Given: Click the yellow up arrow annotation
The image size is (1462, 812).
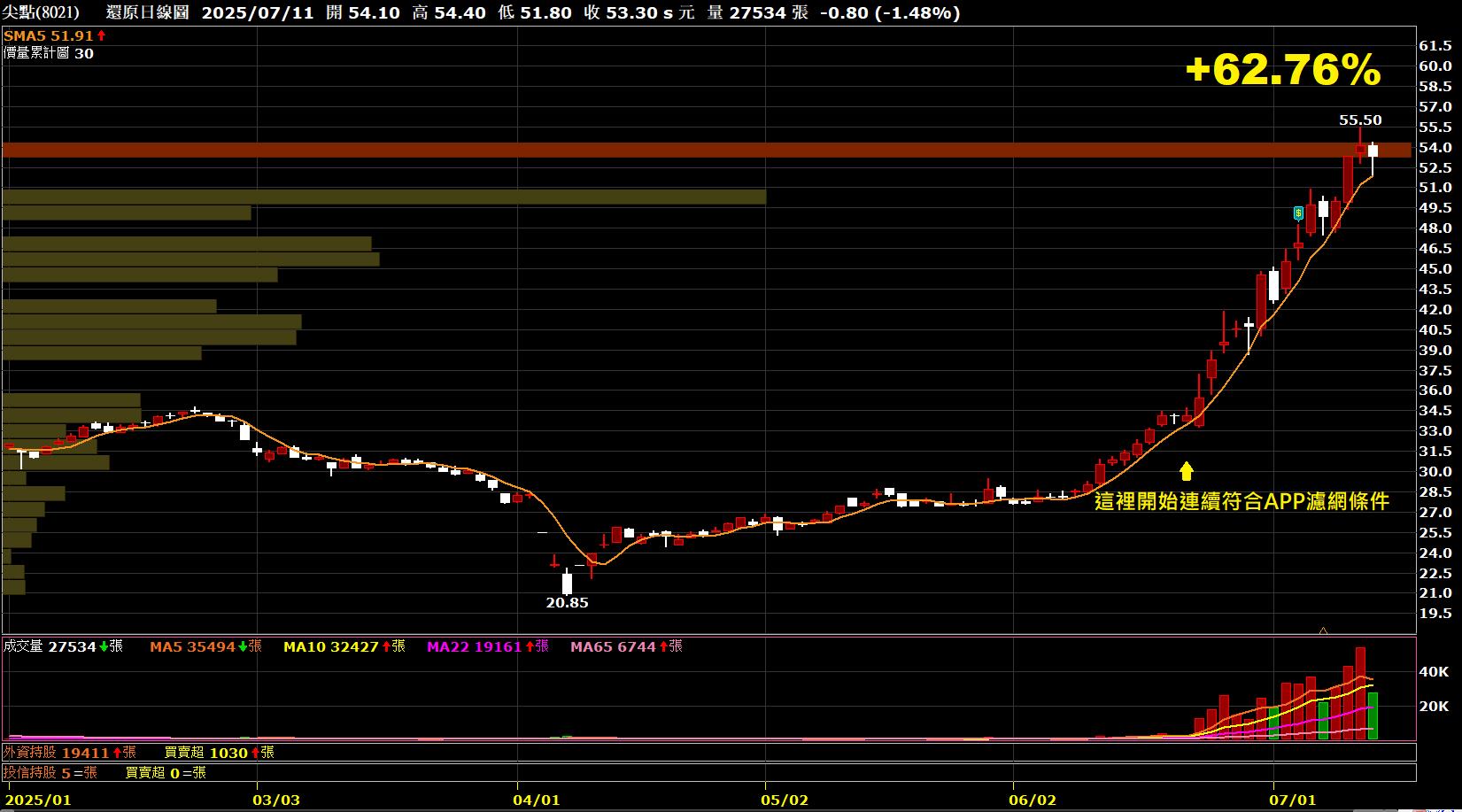Looking at the screenshot, I should [x=1186, y=470].
